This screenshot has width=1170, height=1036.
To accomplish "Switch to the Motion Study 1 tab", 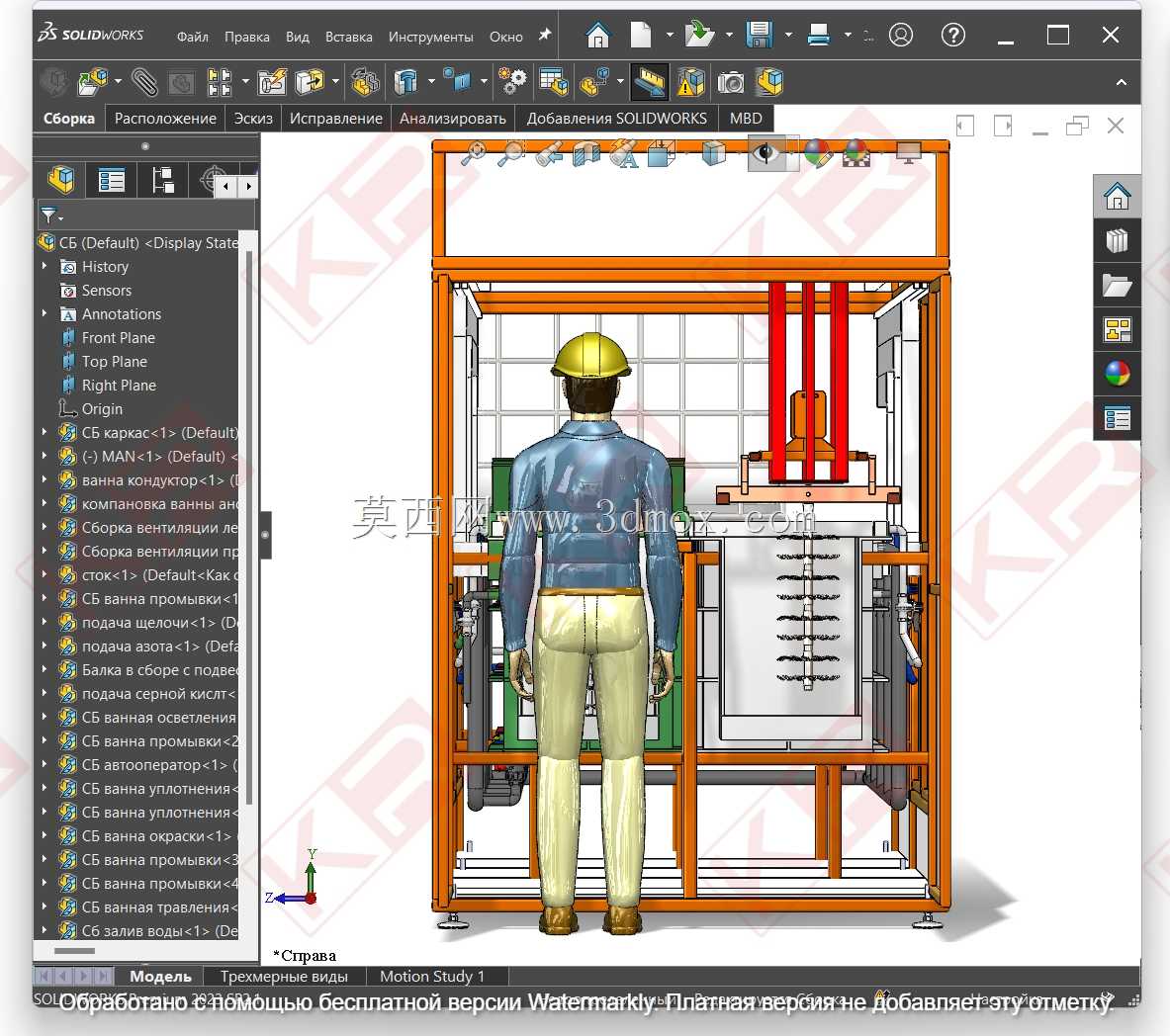I will (432, 977).
